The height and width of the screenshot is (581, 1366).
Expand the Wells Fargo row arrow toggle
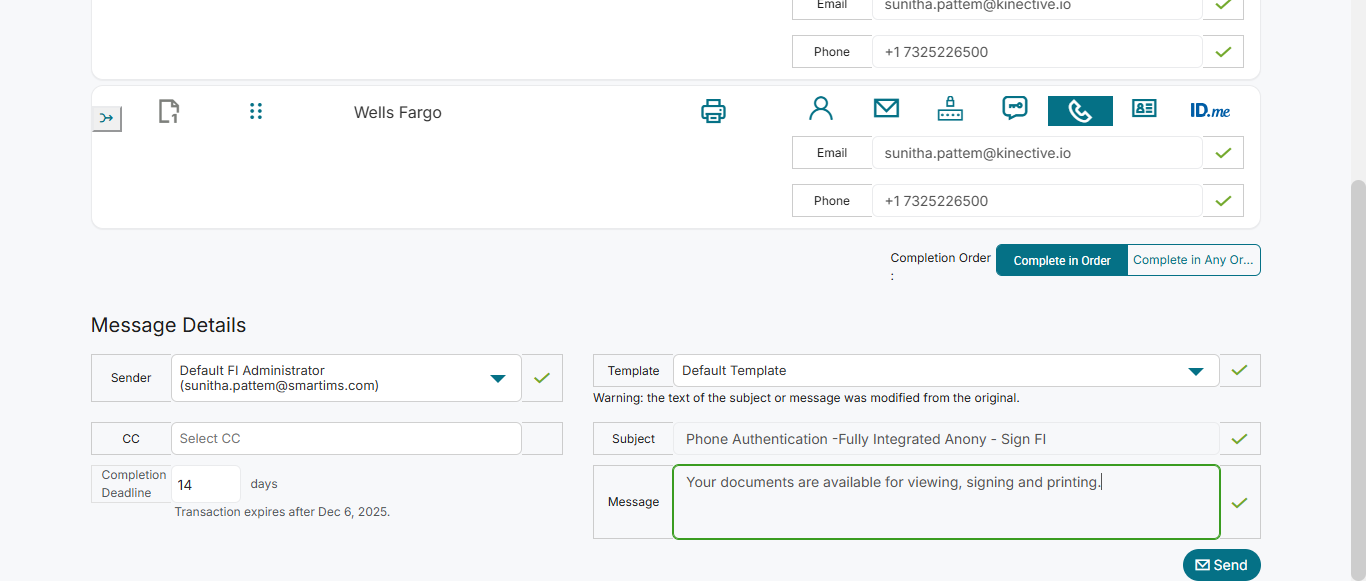click(107, 119)
